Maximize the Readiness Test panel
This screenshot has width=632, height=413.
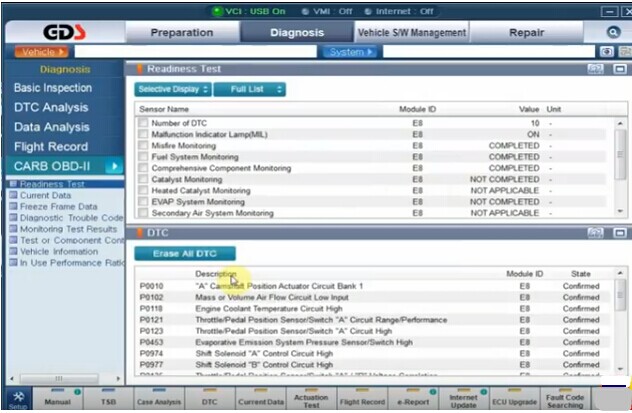(620, 69)
